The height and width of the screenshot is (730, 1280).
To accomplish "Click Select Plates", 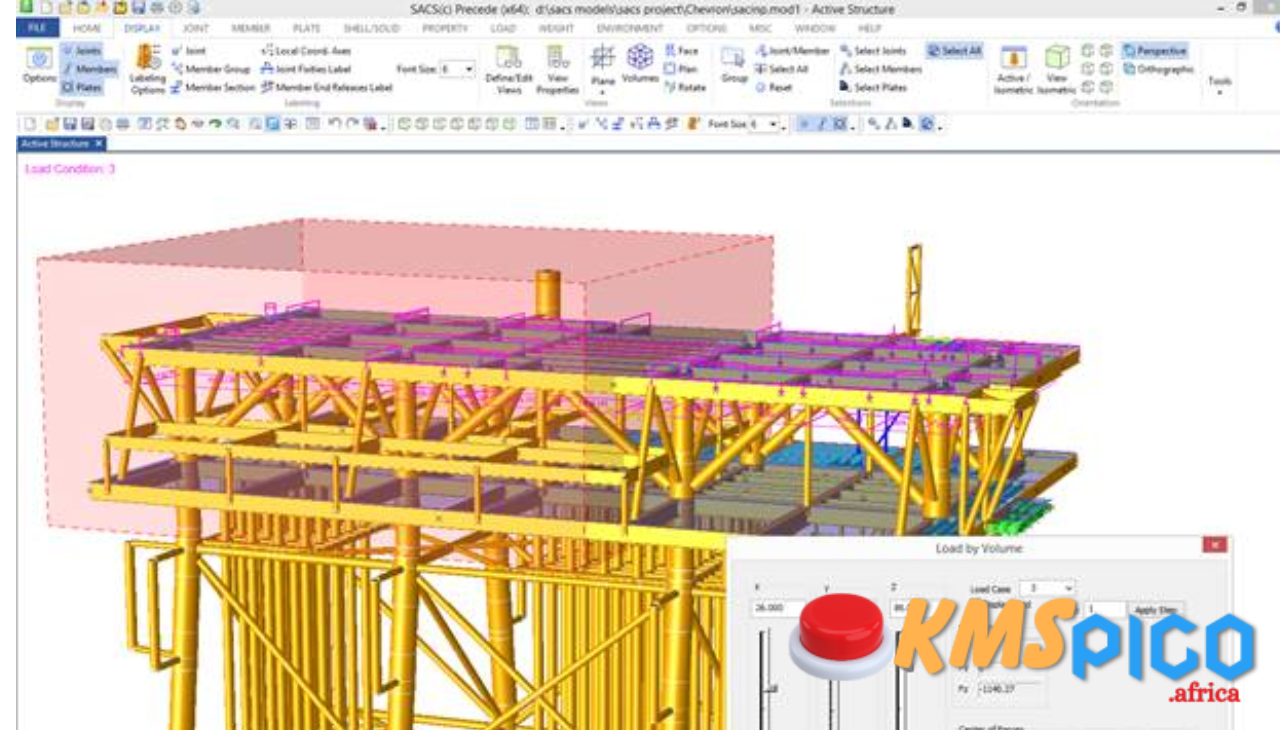I will pos(873,87).
